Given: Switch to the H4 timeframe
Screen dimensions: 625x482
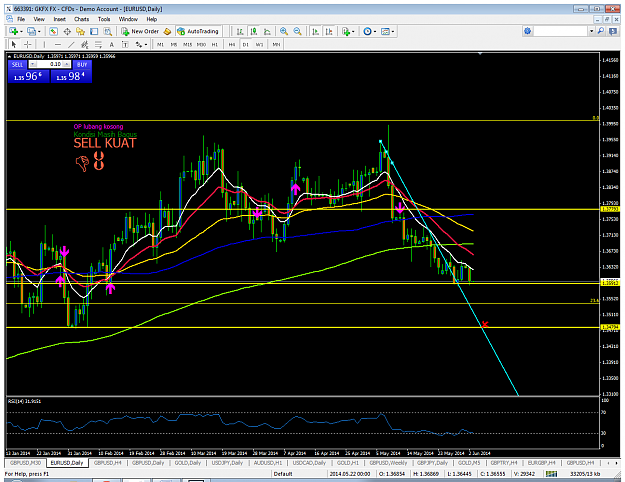Looking at the screenshot, I should point(232,44).
